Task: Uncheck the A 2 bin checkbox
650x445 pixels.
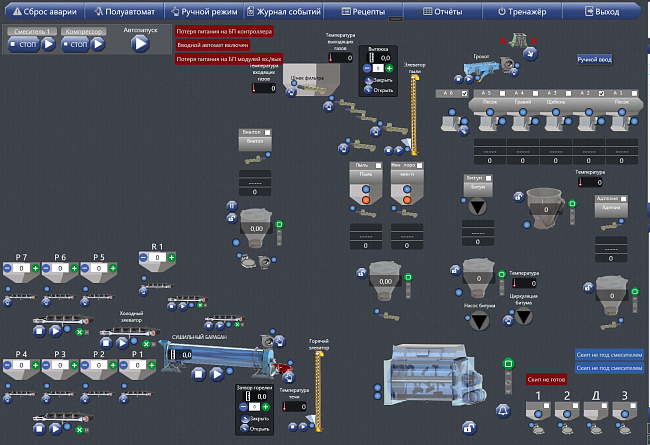Action: [600, 93]
